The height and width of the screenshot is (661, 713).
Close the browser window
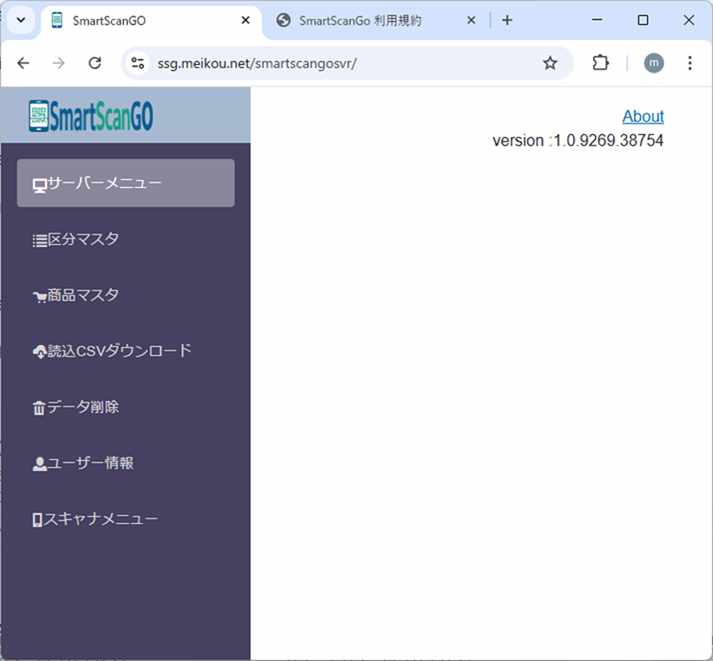(689, 20)
